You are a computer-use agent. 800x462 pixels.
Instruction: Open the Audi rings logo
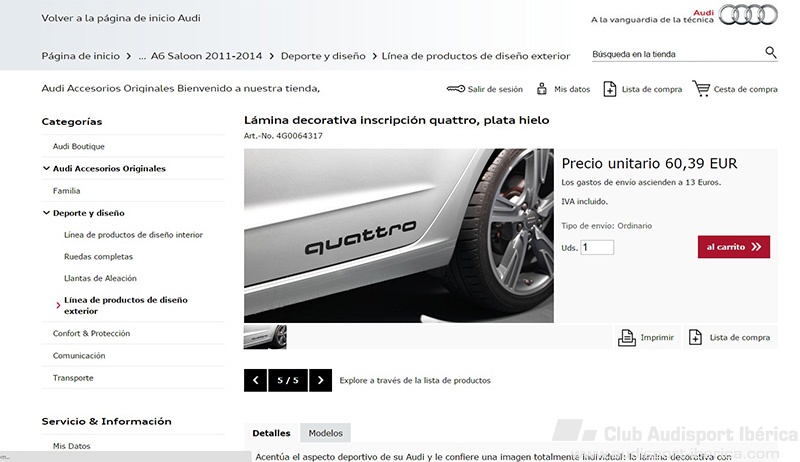click(748, 14)
